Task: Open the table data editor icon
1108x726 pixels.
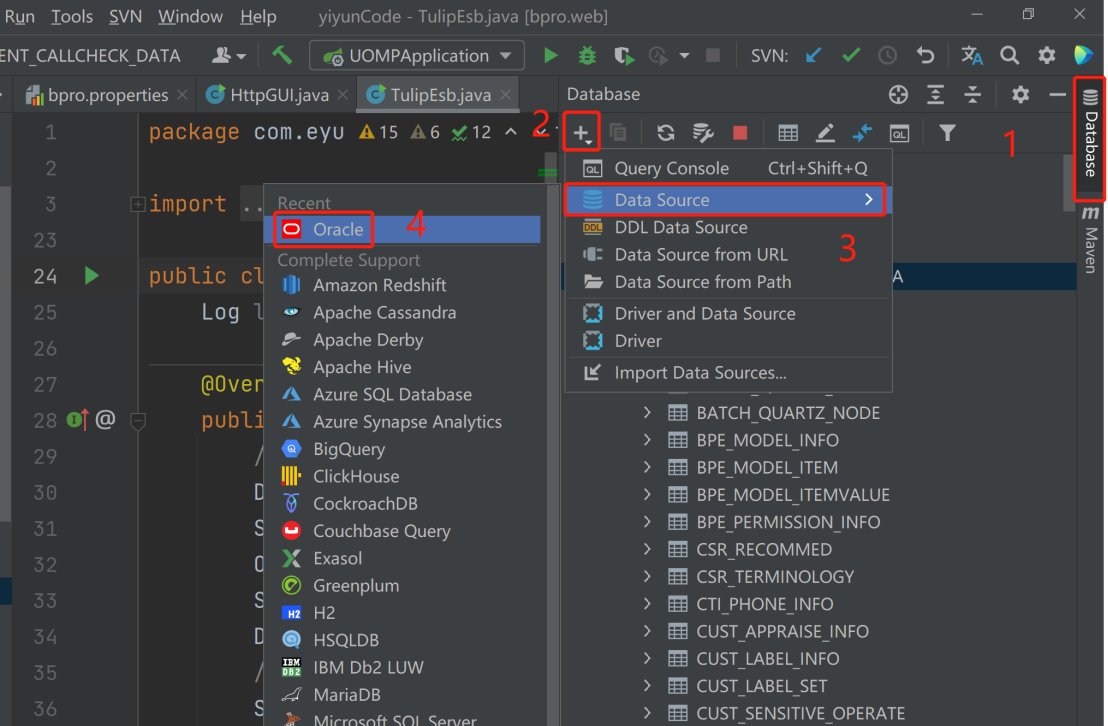Action: tap(788, 133)
